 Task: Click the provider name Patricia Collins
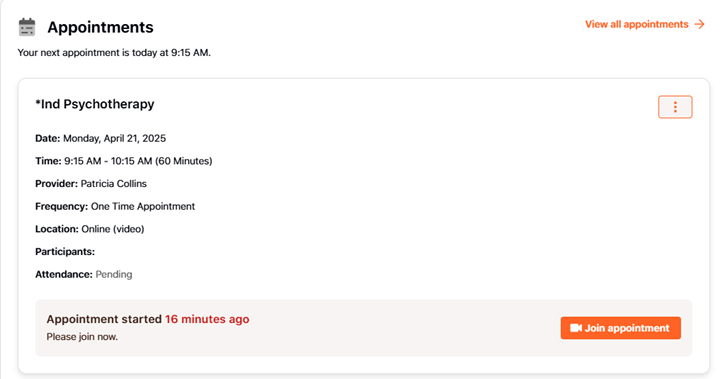click(113, 184)
